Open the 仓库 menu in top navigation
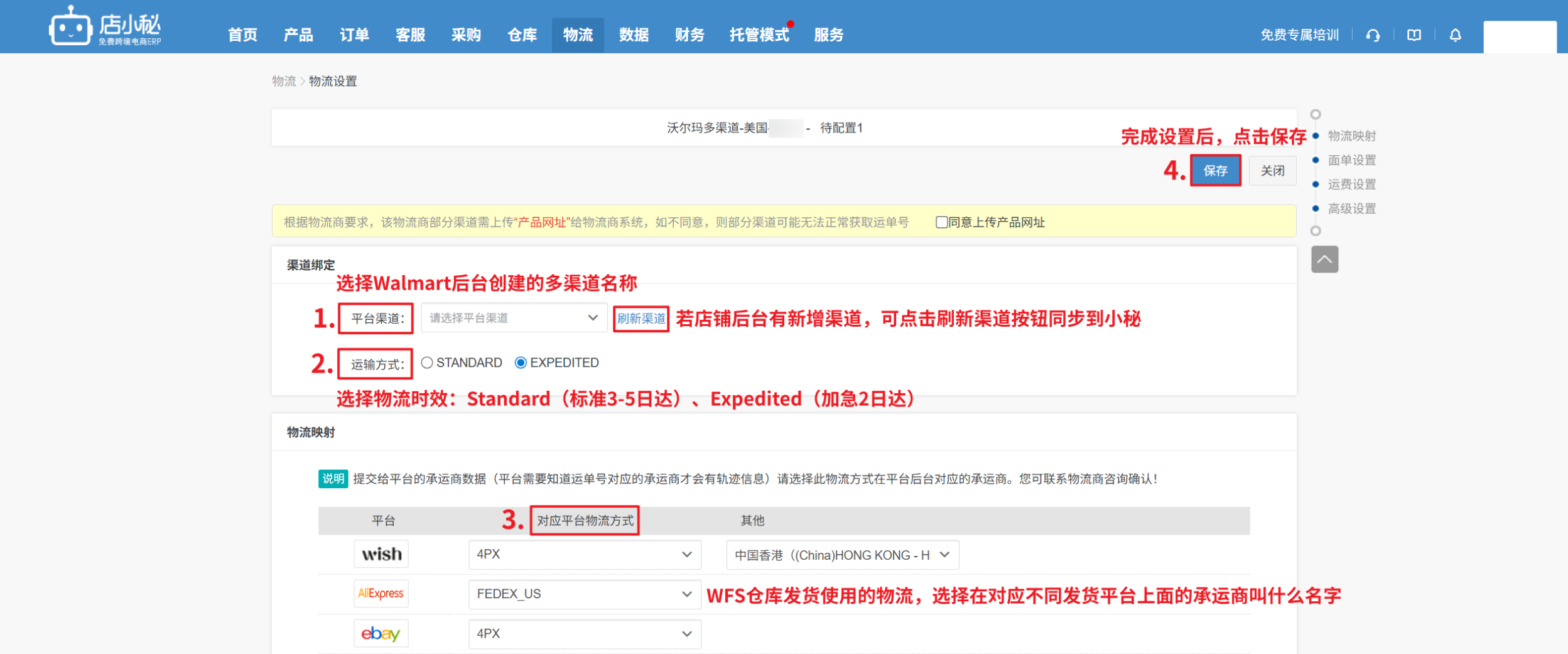This screenshot has width=1568, height=654. coord(522,35)
